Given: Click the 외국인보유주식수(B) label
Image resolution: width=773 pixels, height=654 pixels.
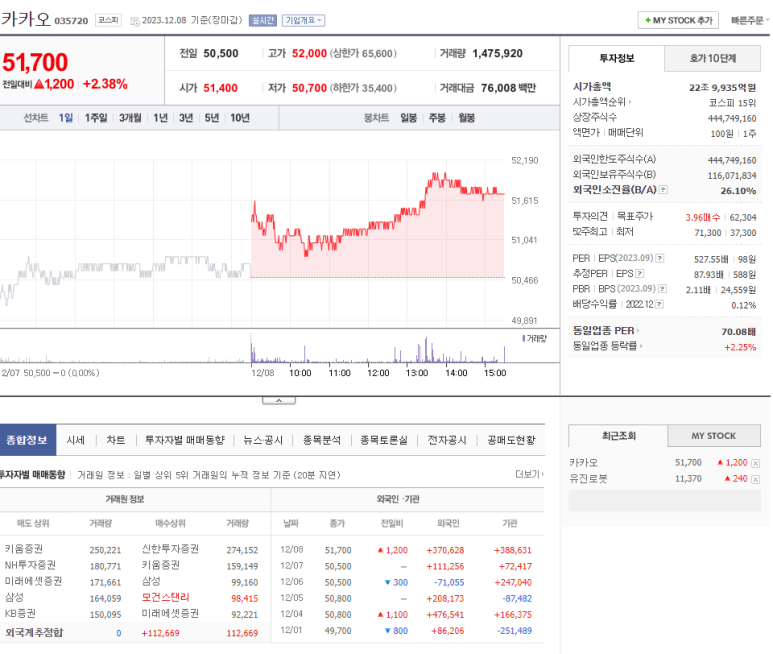Looking at the screenshot, I should click(x=614, y=174).
